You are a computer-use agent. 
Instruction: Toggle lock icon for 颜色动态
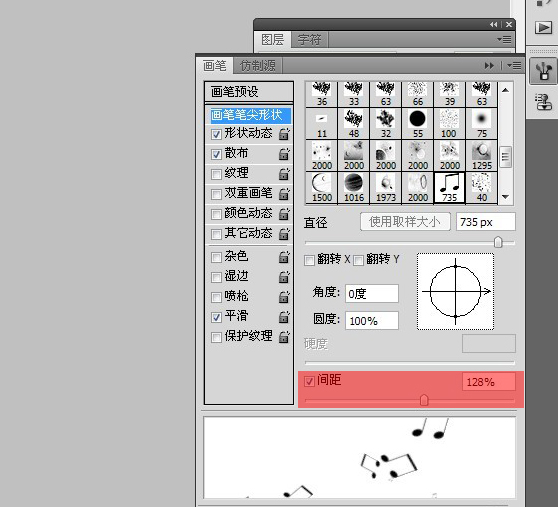(284, 213)
